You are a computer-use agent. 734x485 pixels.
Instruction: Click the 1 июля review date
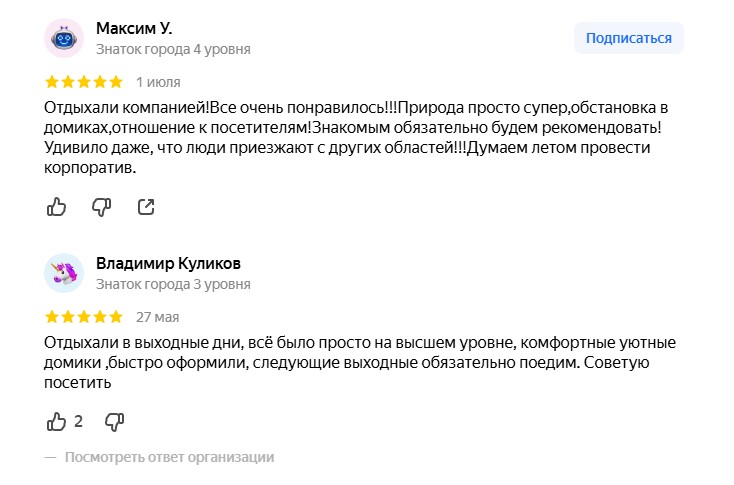[158, 82]
